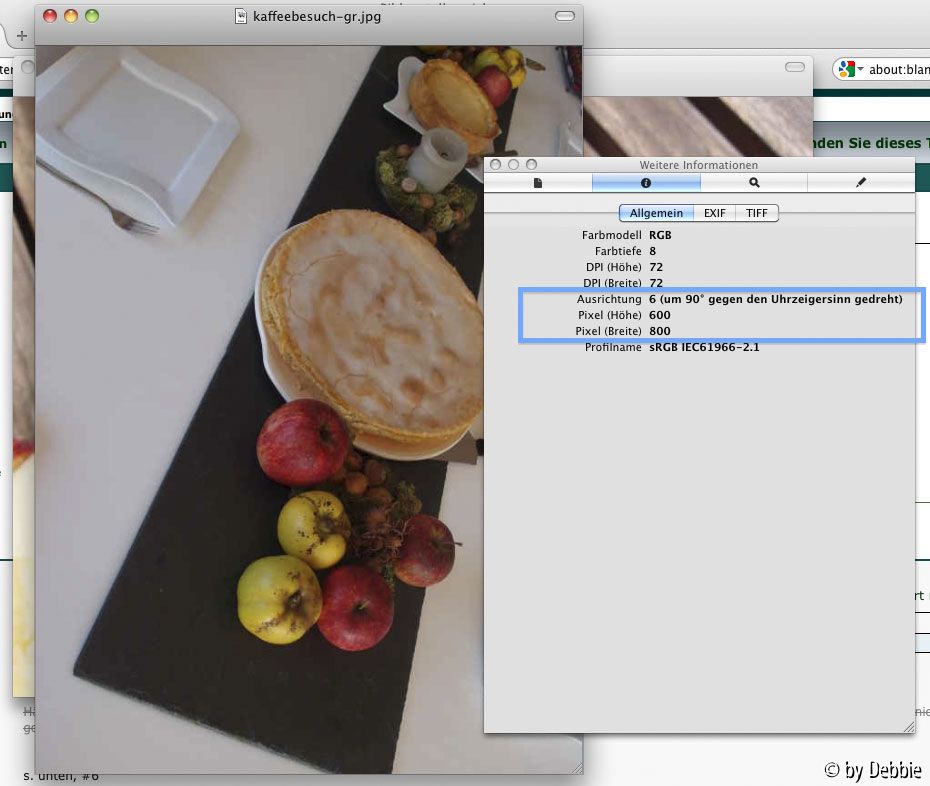Select the info (i) inspector icon
The image size is (930, 786).
click(646, 183)
